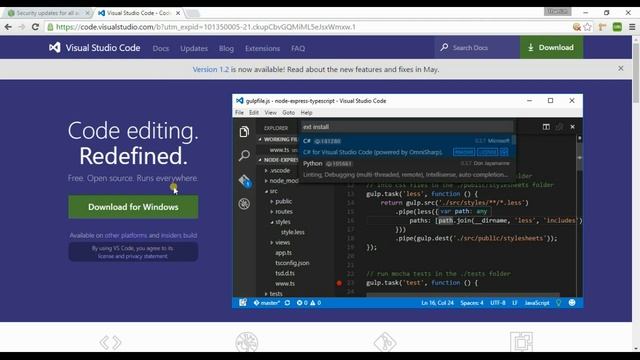Open the Extensions page link
This screenshot has height=360, width=640.
(x=262, y=48)
